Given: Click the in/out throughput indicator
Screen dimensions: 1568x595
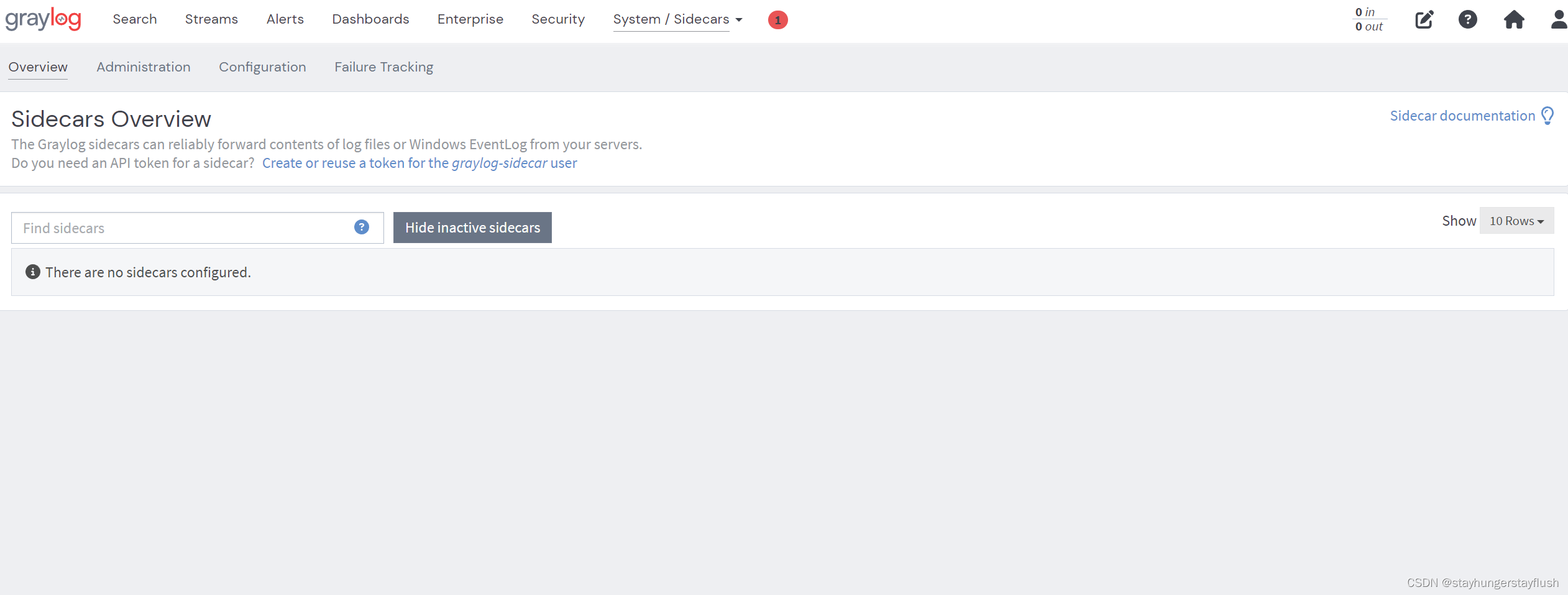Looking at the screenshot, I should 1369,19.
